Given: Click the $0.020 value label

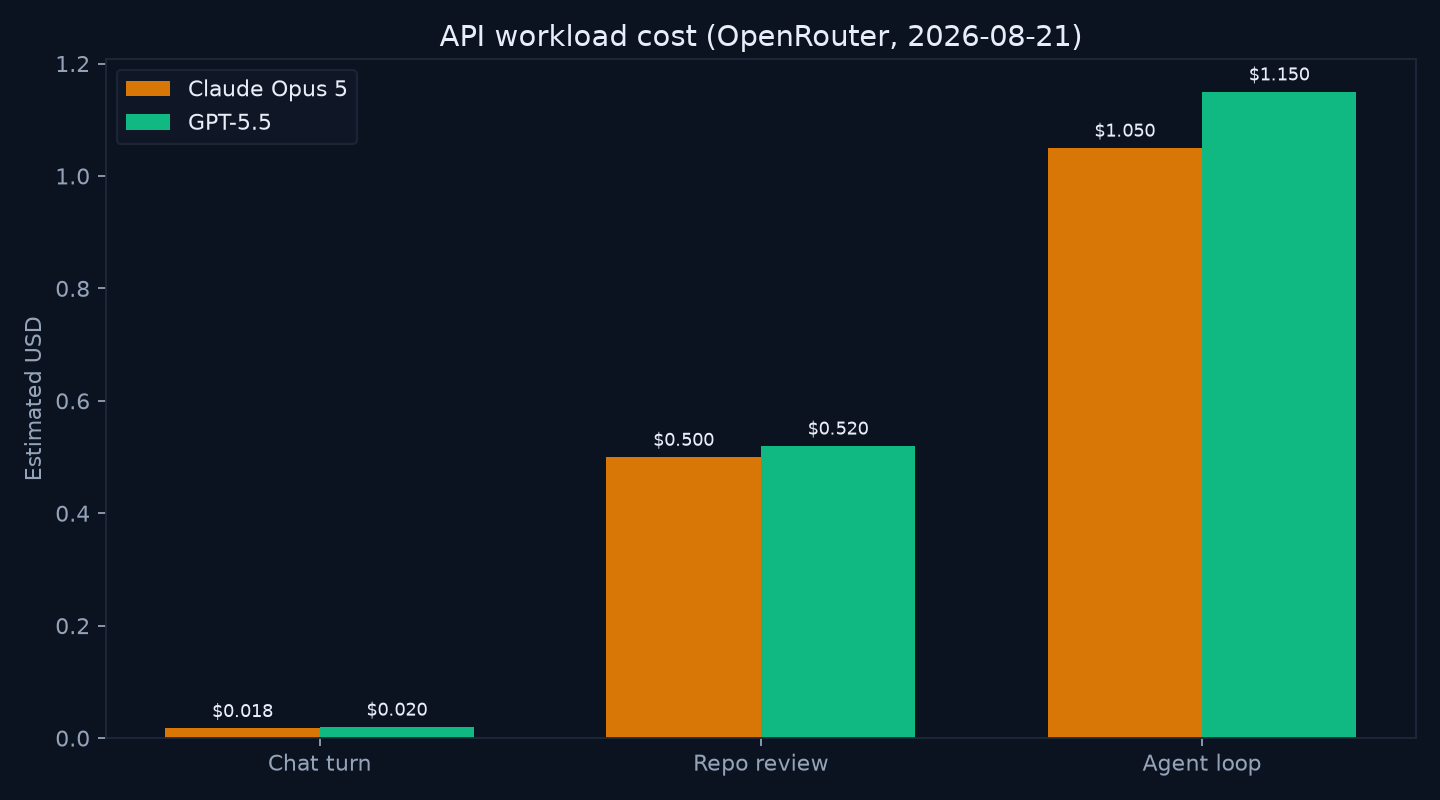Looking at the screenshot, I should point(397,710).
